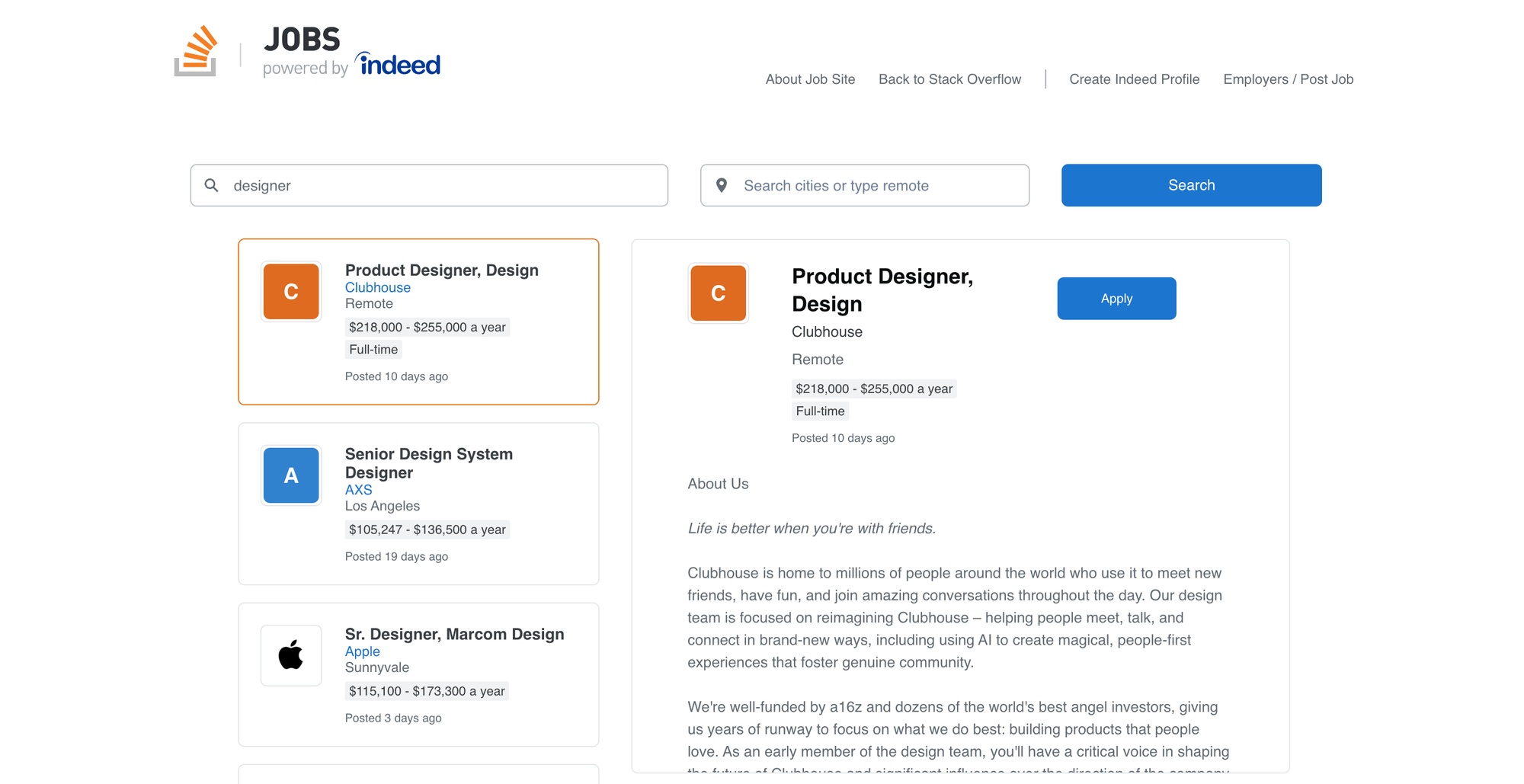
Task: Open the AXS company link
Action: pos(358,490)
